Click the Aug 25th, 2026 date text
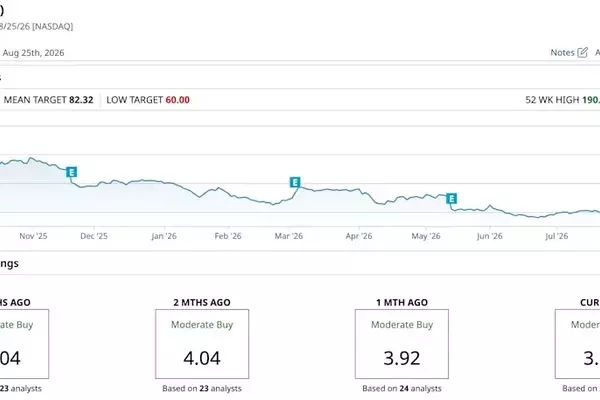Viewport: 600px width, 400px height. tap(33, 53)
